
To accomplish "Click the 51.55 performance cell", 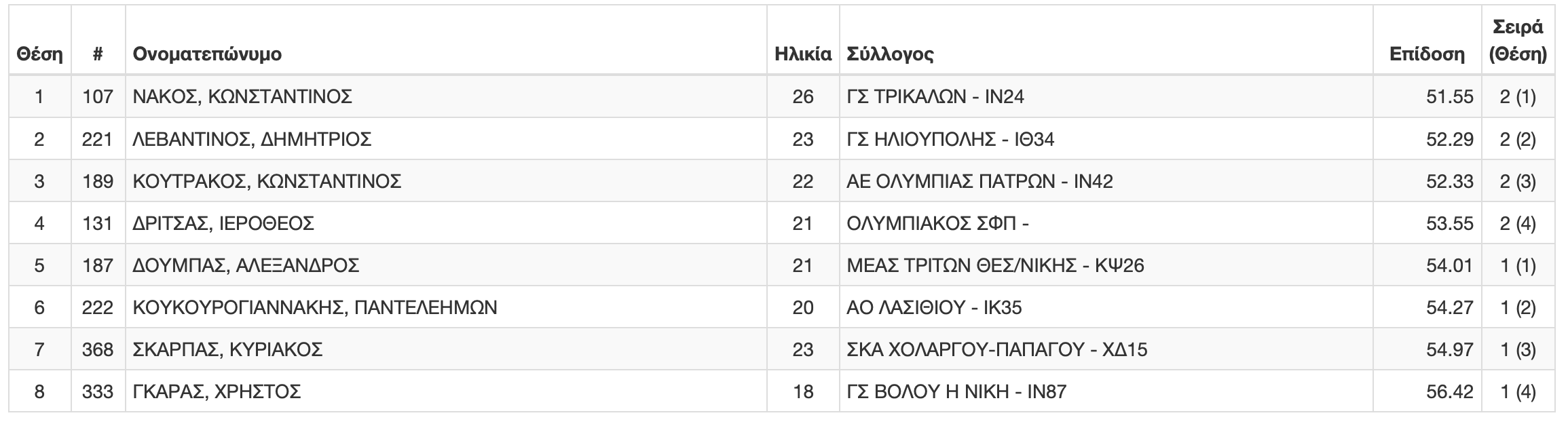I will coord(1450,97).
